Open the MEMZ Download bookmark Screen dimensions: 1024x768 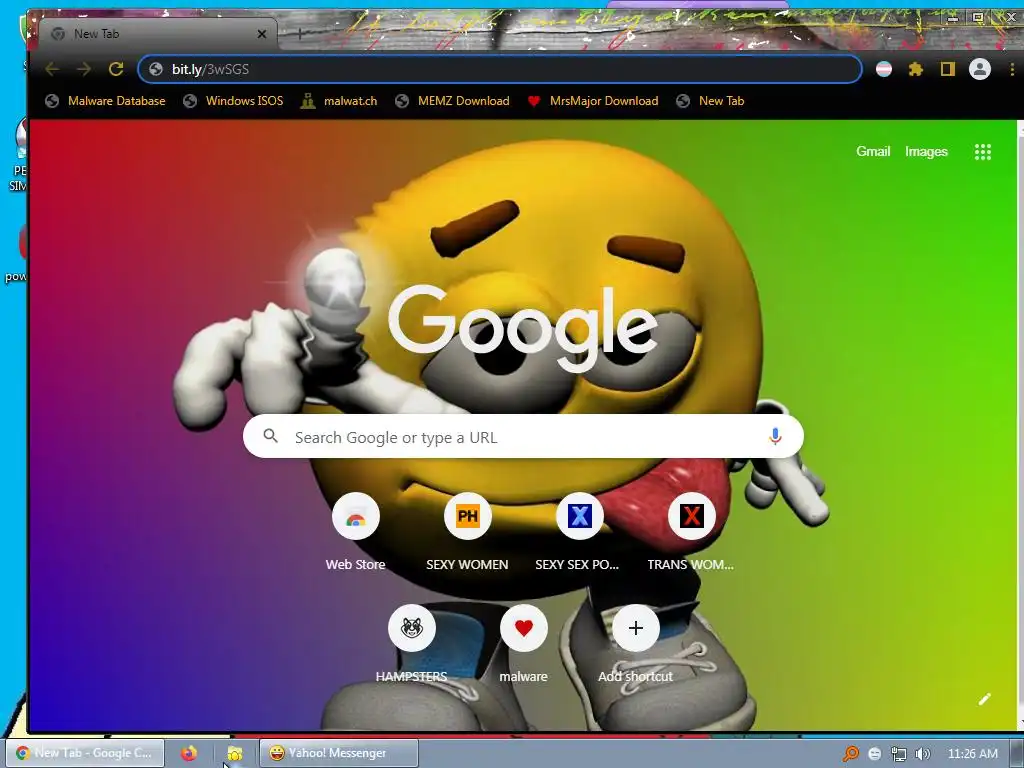(x=453, y=101)
